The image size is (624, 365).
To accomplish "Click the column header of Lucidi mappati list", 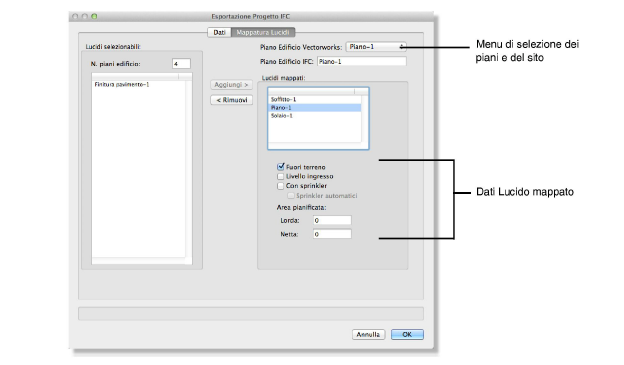I will [318, 92].
